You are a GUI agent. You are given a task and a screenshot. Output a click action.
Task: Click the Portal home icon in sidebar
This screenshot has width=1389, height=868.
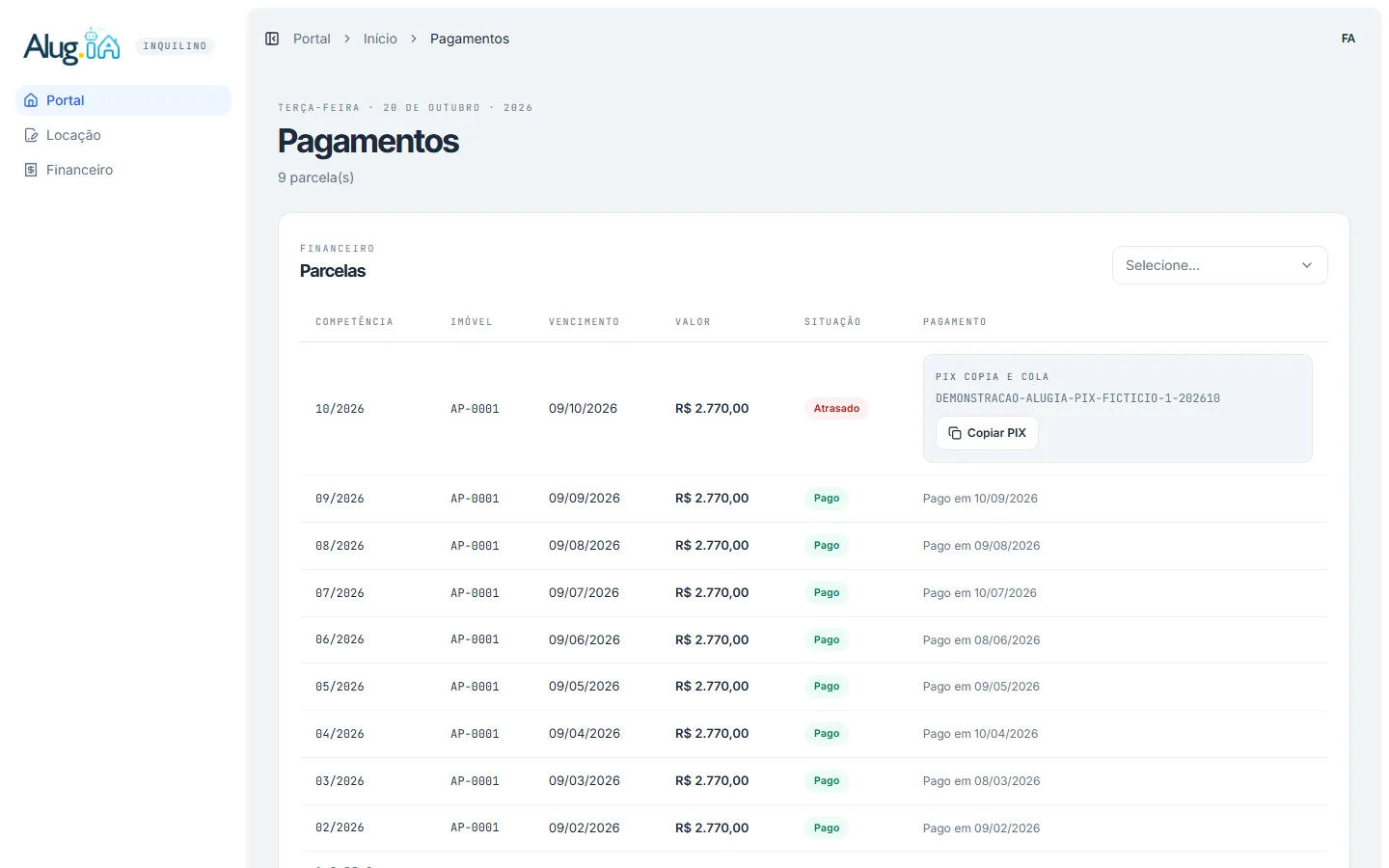click(x=31, y=100)
